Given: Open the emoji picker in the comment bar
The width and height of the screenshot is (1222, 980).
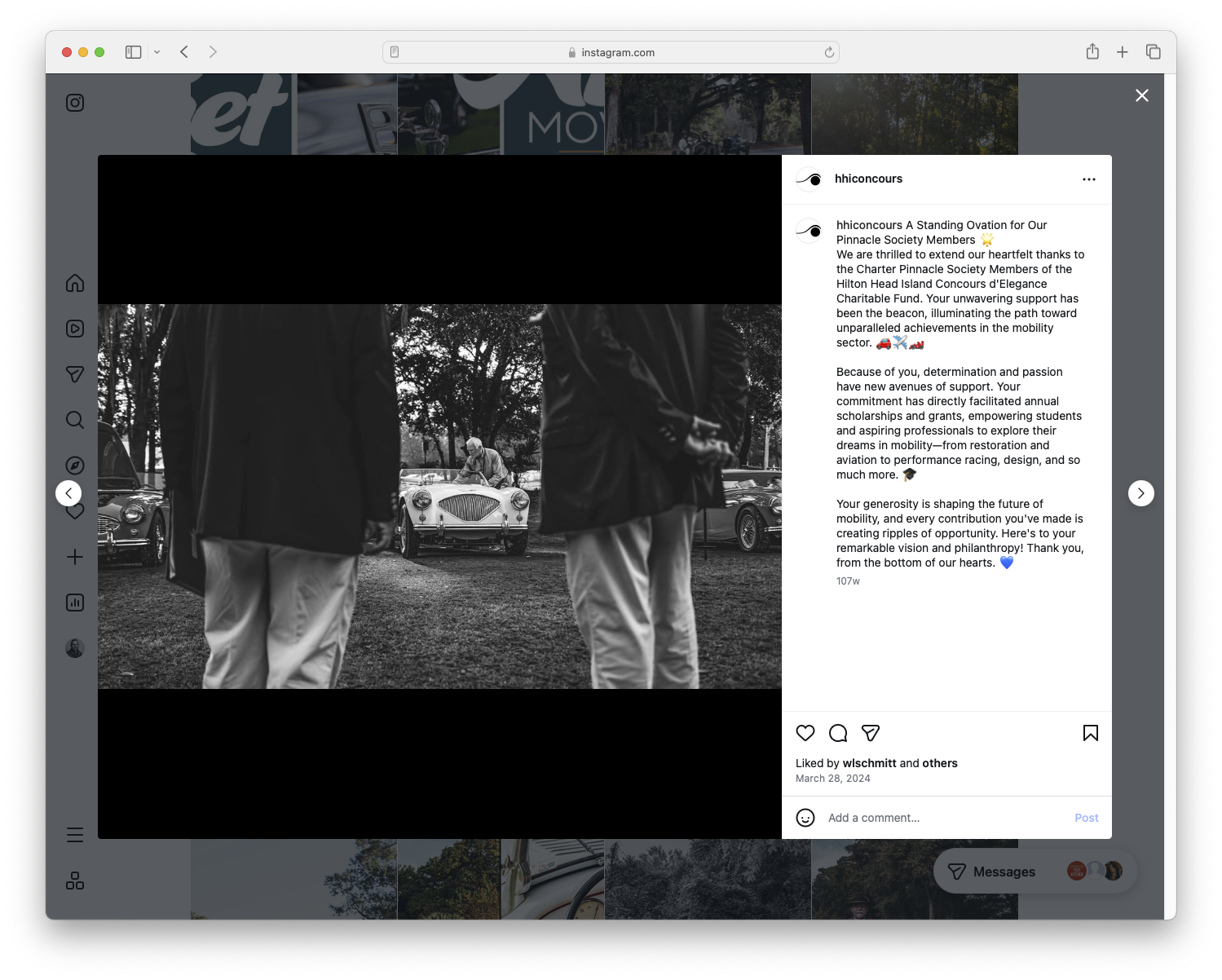Looking at the screenshot, I should (x=805, y=817).
